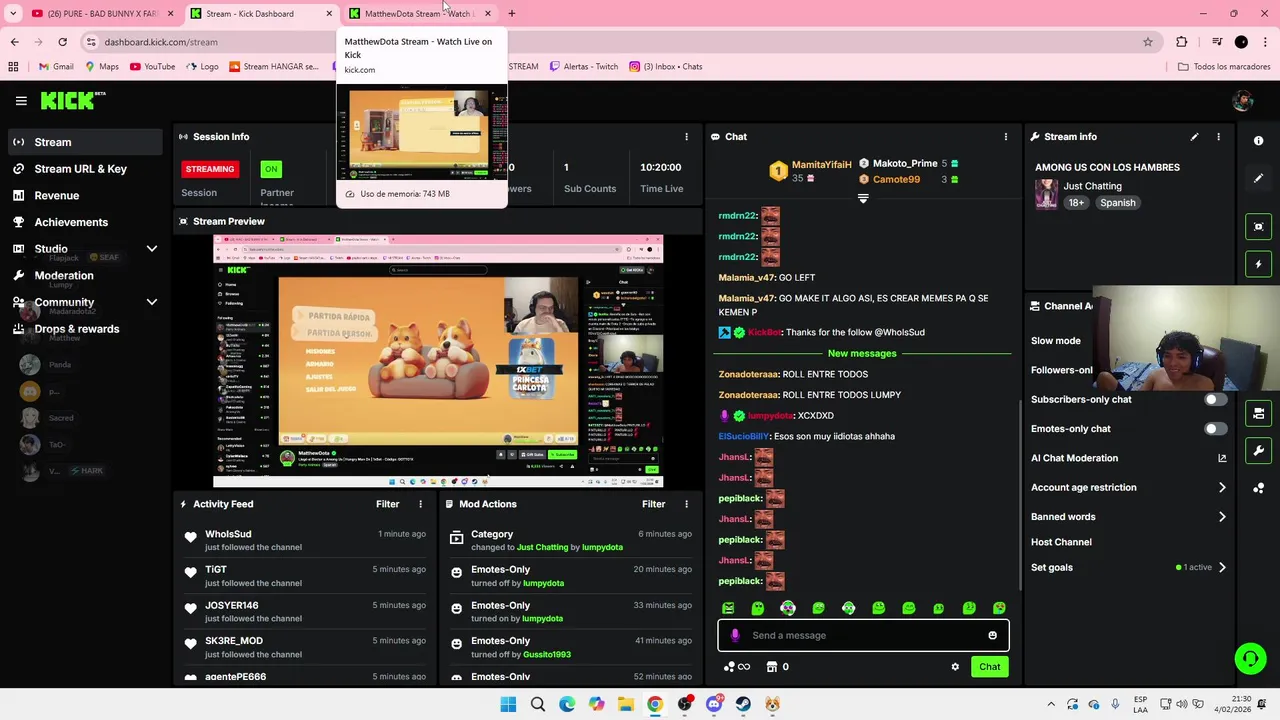This screenshot has width=1280, height=720.
Task: Select the Spanish language tag
Action: [x=1117, y=203]
